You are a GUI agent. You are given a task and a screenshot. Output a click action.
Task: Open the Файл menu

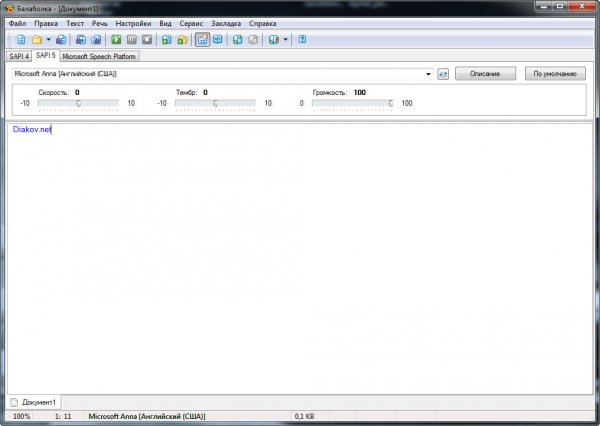pos(17,24)
